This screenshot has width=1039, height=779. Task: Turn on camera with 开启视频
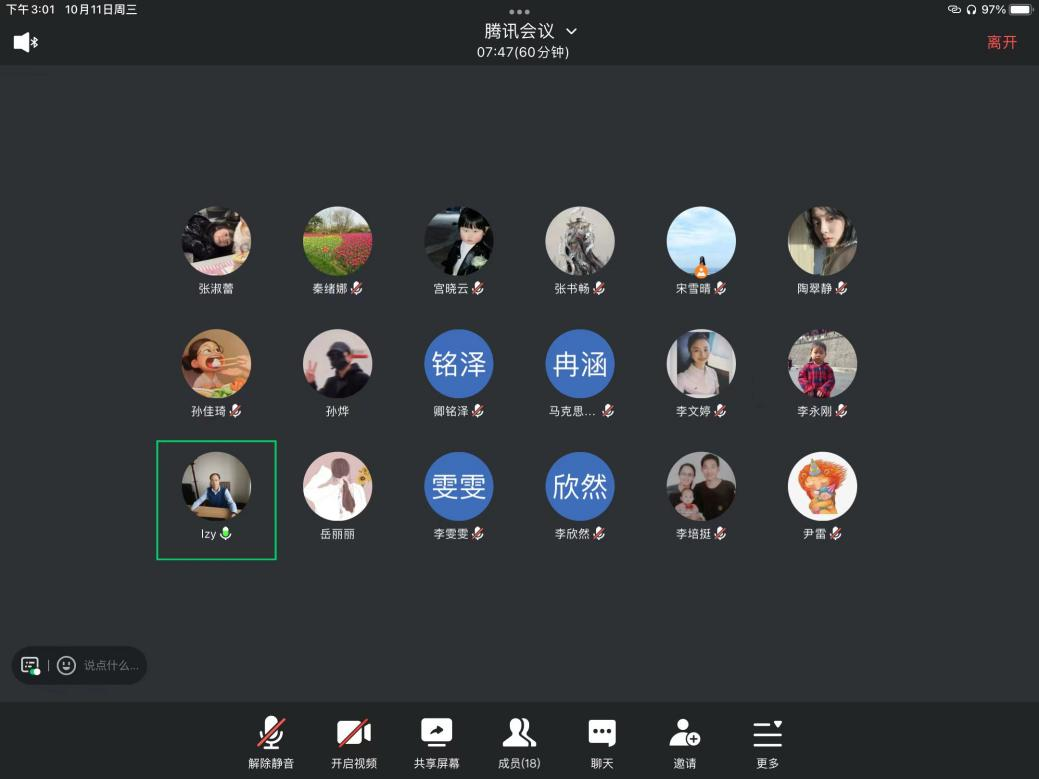[x=353, y=734]
